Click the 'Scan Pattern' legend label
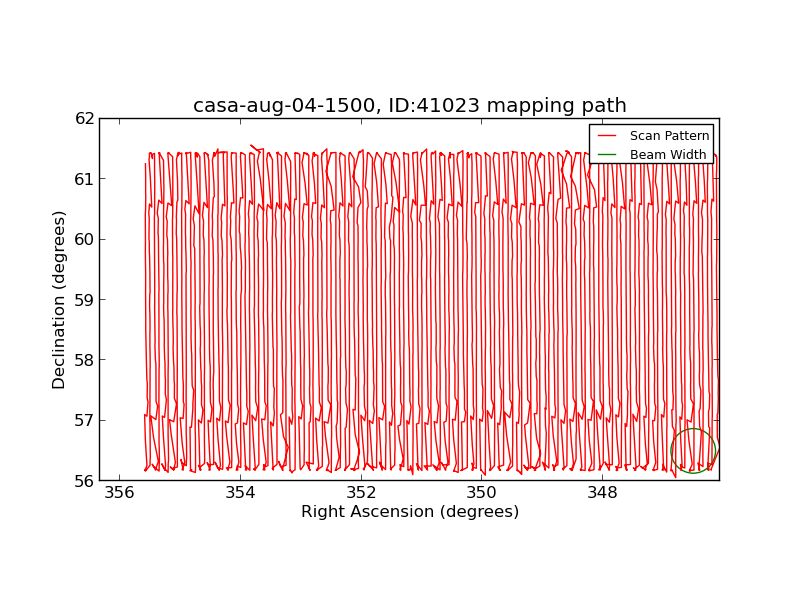Image resolution: width=800 pixels, height=600 pixels. coord(669,136)
